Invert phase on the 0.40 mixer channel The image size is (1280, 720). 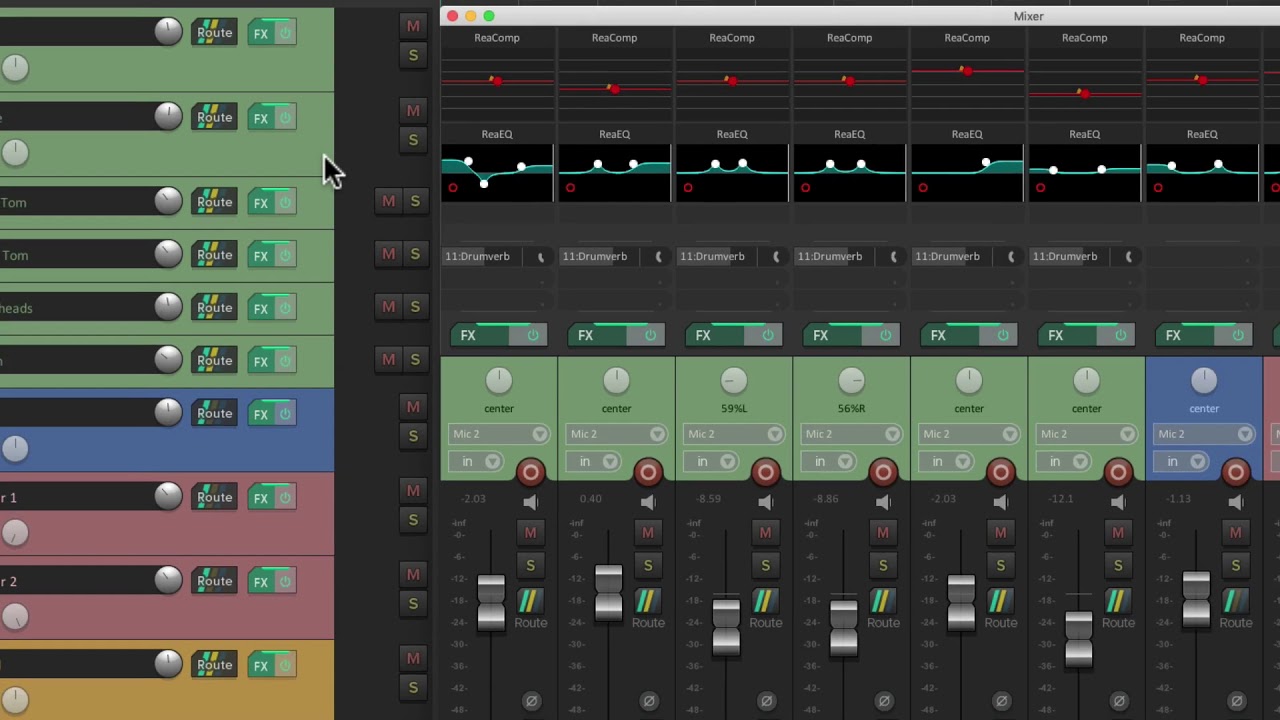coord(649,701)
